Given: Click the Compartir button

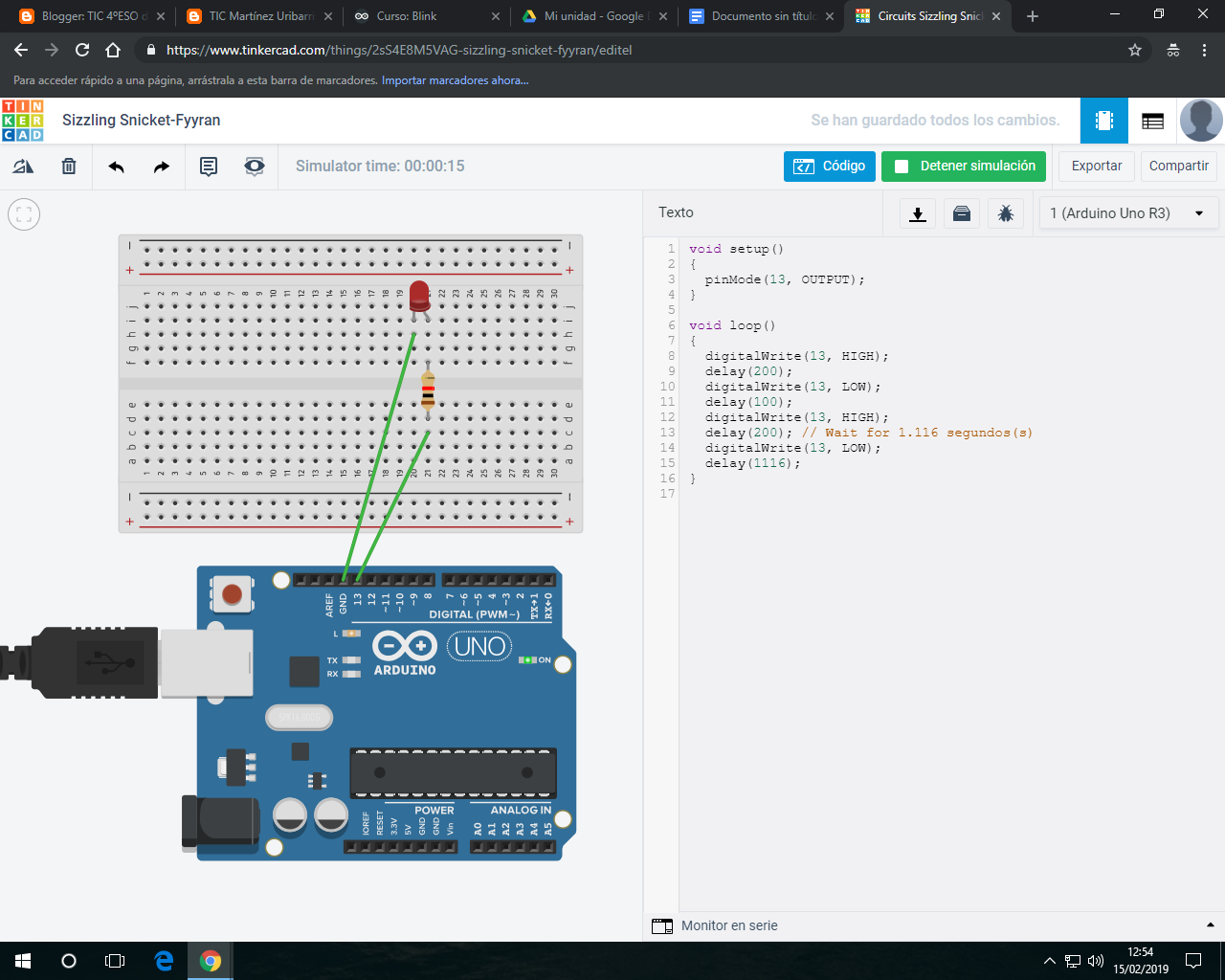Looking at the screenshot, I should click(1179, 167).
